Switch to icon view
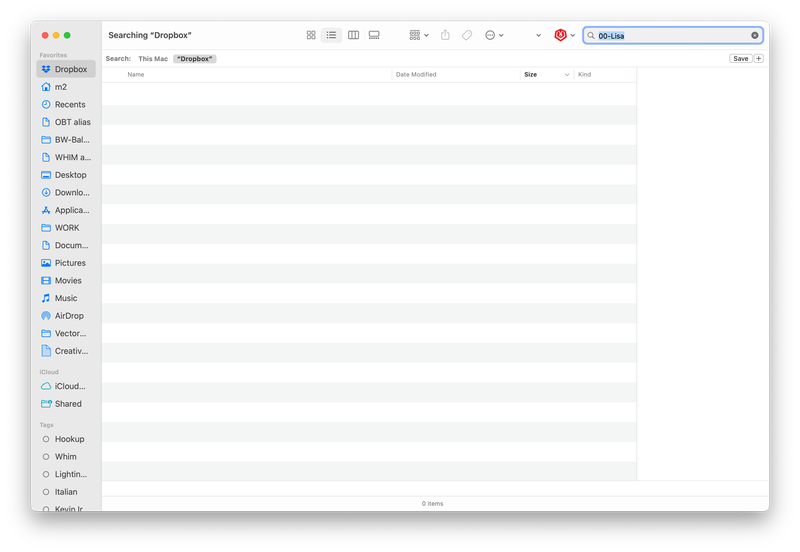The image size is (800, 552). 311,35
